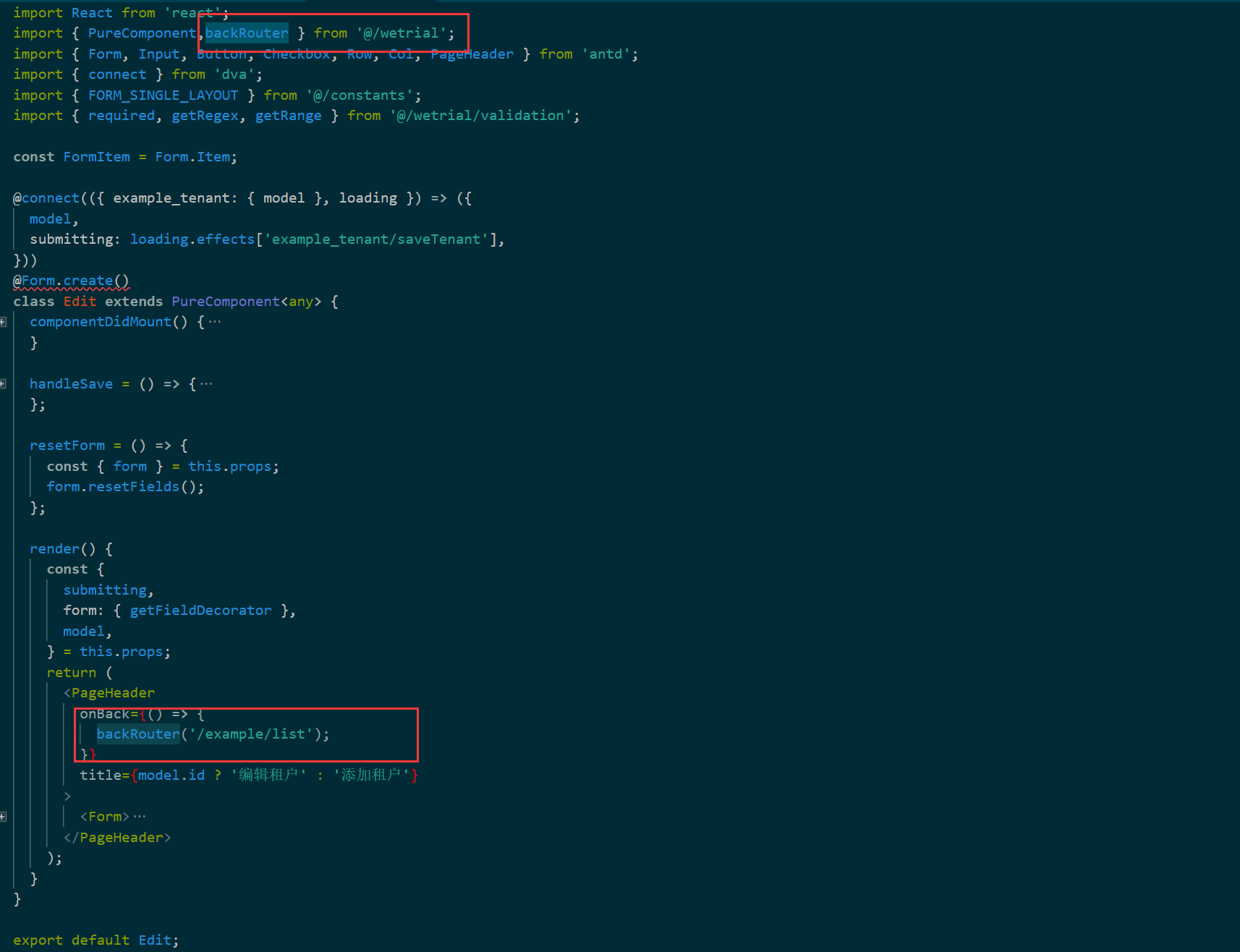Click the return keyword

coord(71,673)
